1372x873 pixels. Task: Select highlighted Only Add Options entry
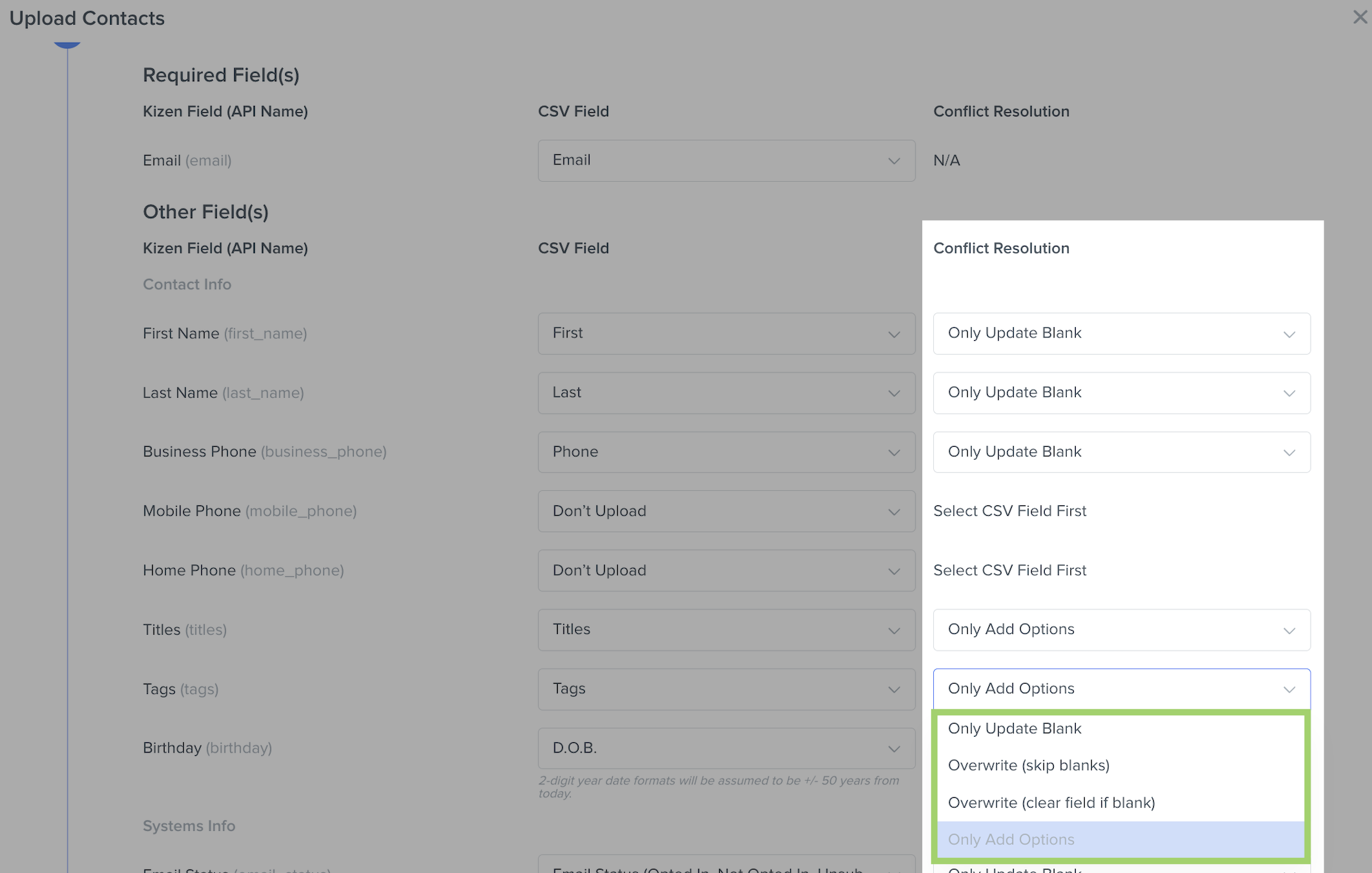pos(1011,840)
